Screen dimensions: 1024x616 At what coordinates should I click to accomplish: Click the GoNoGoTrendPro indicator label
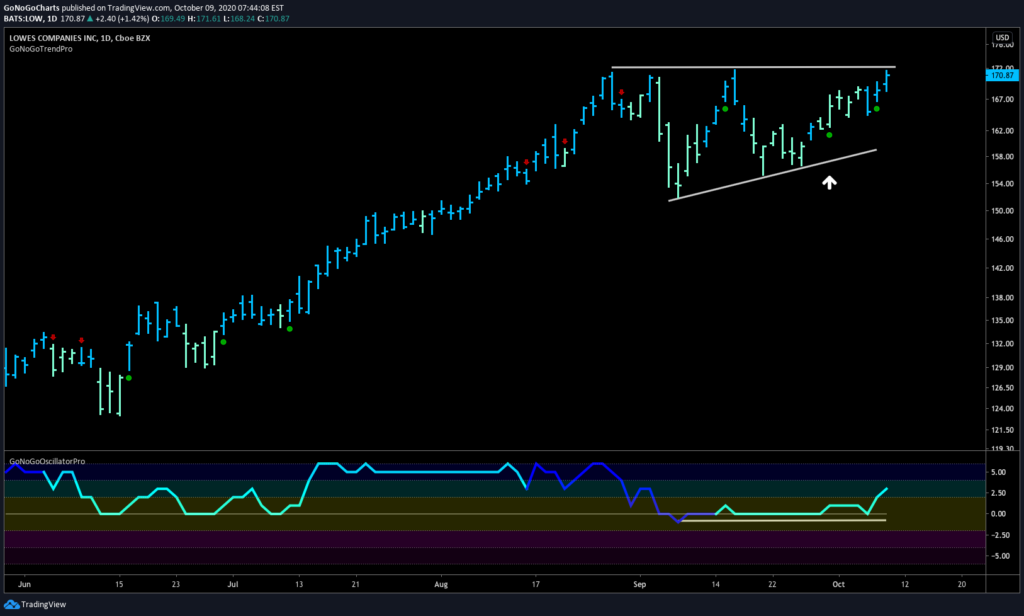pyautogui.click(x=40, y=49)
